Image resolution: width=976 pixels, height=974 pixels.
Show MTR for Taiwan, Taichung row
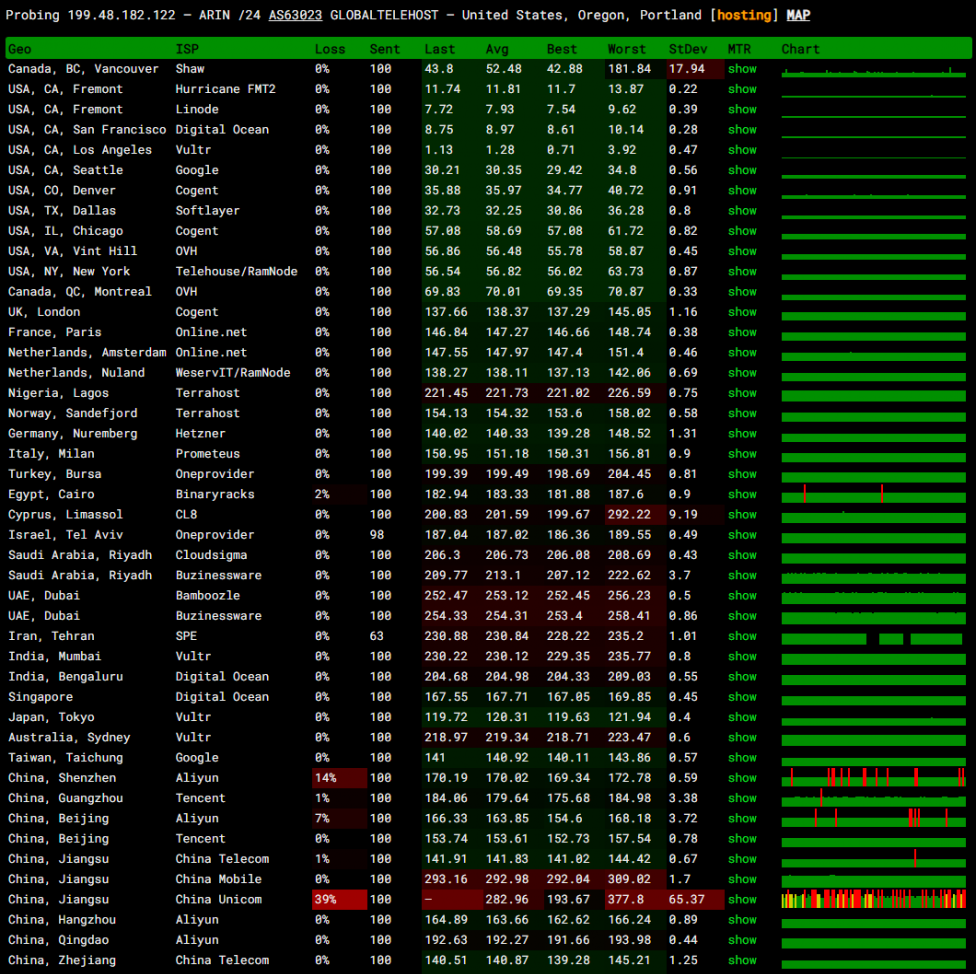[742, 758]
